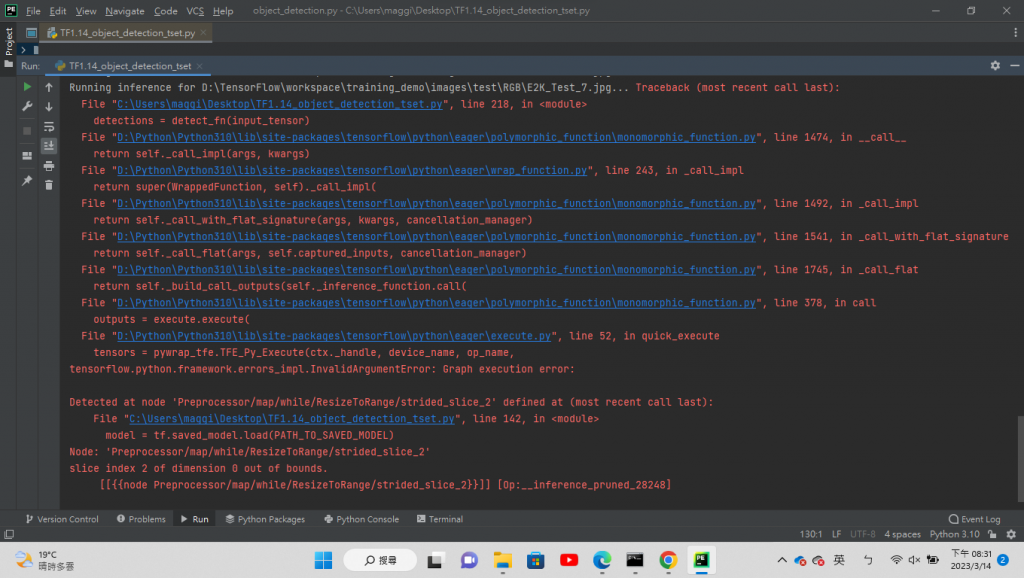This screenshot has width=1024, height=578.
Task: Open the vertical Project tool window tab
Action: coord(8,40)
